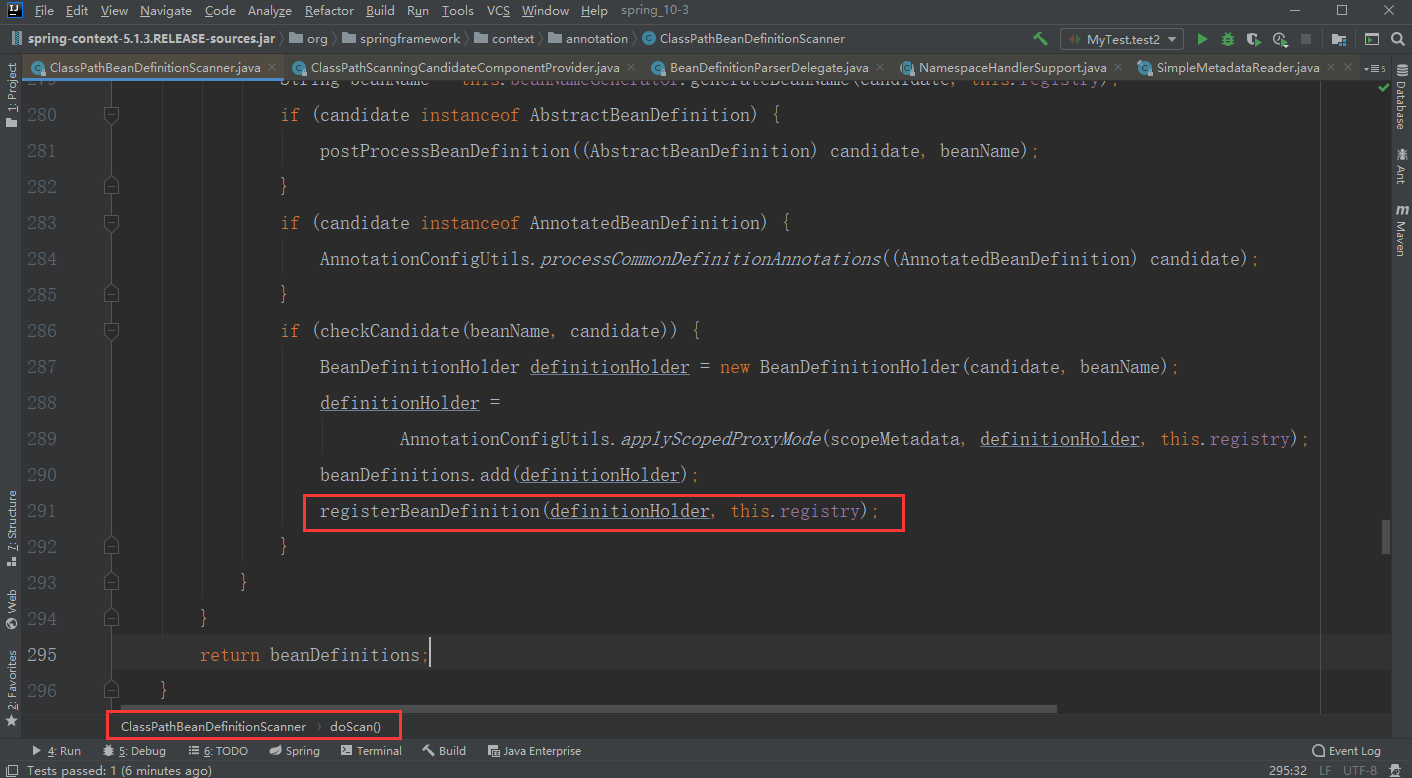The height and width of the screenshot is (778, 1412).
Task: Change the LF line separator selector
Action: (1324, 771)
